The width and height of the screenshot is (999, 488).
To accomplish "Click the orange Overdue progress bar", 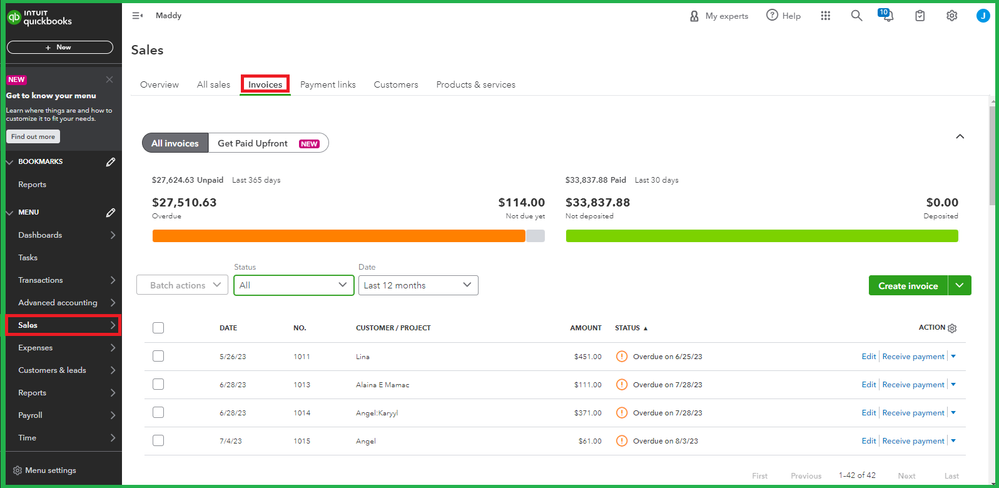I will coord(339,236).
